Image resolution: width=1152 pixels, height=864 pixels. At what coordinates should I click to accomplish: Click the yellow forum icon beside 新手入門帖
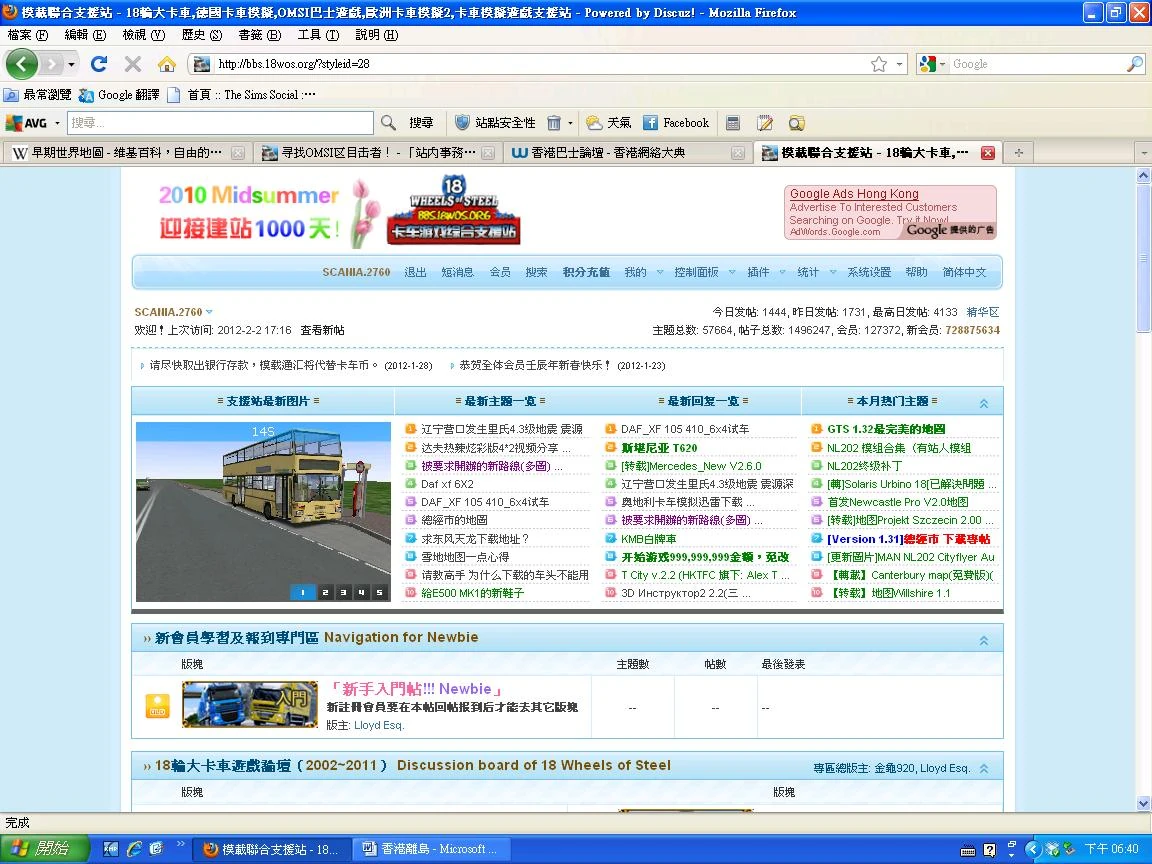[157, 706]
